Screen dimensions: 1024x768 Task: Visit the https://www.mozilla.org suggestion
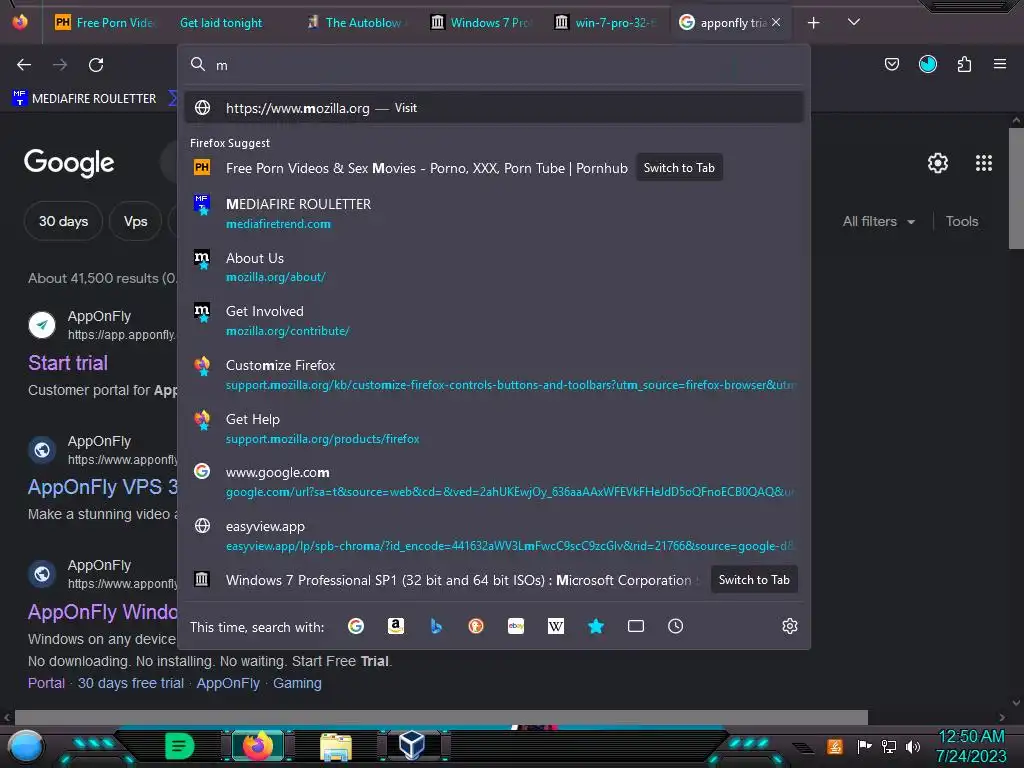[x=494, y=108]
